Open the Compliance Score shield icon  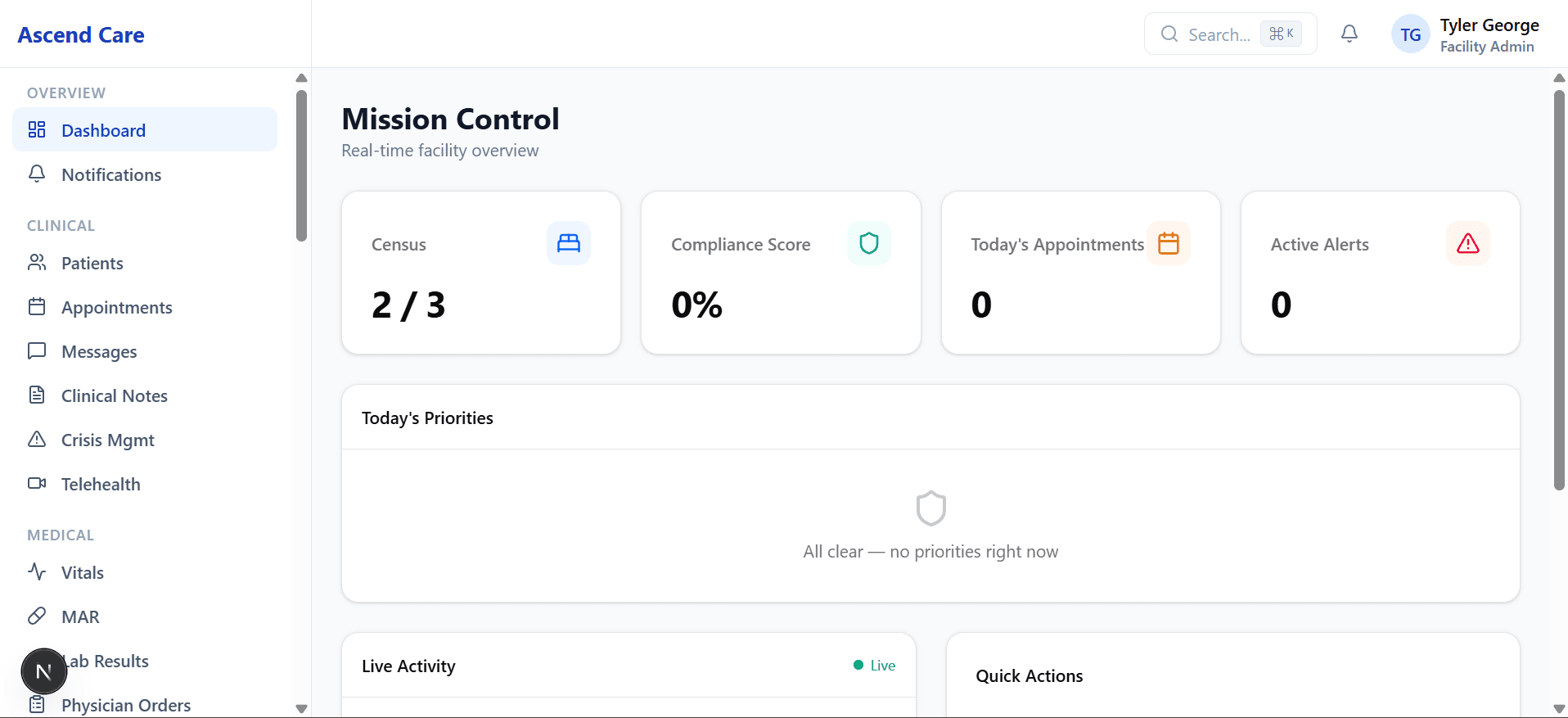tap(868, 242)
